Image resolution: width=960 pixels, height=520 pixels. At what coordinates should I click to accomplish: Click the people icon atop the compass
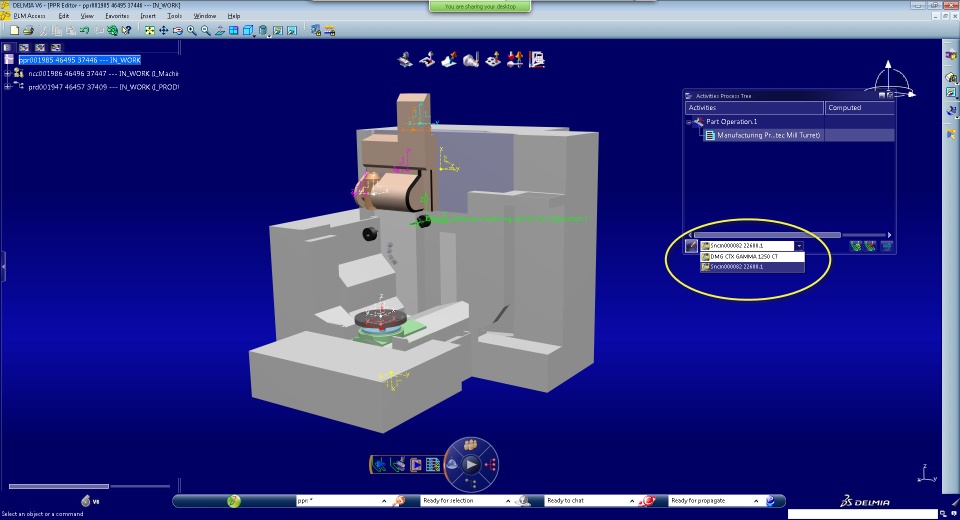tap(470, 445)
